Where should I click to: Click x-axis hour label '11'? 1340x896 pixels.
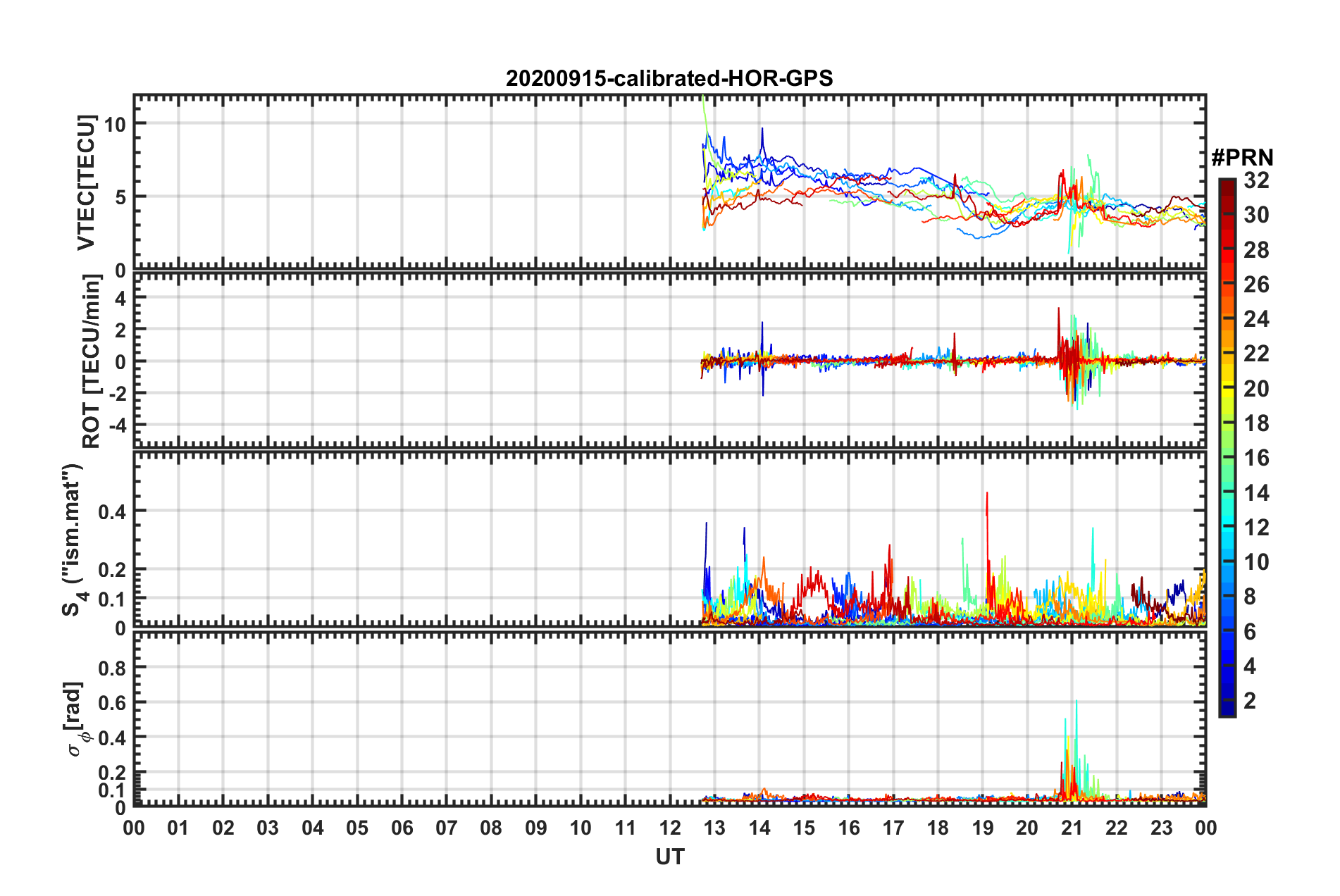626,828
